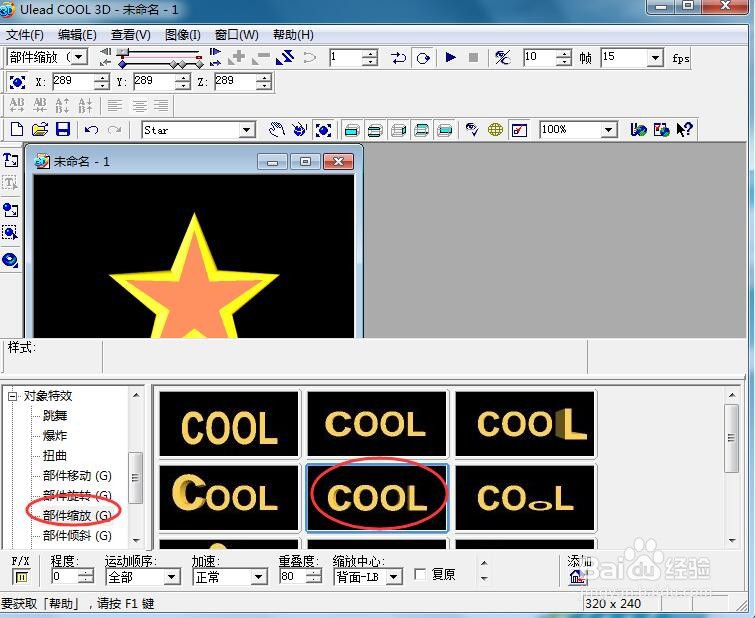Play the animation
Screen dimensions: 755x618
[x=451, y=58]
